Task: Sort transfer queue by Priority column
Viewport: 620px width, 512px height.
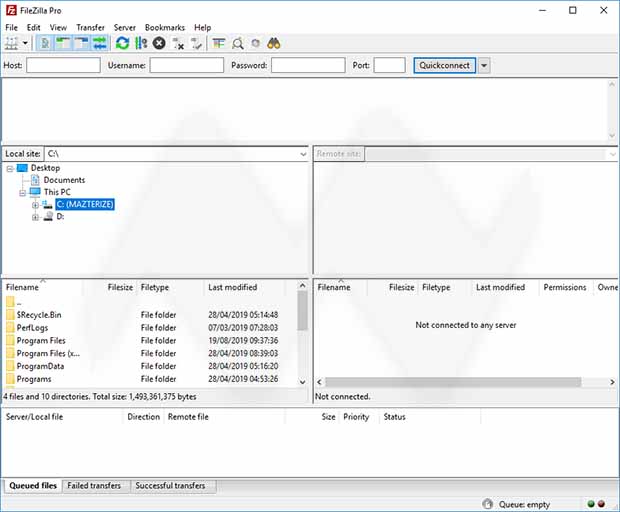Action: point(358,417)
